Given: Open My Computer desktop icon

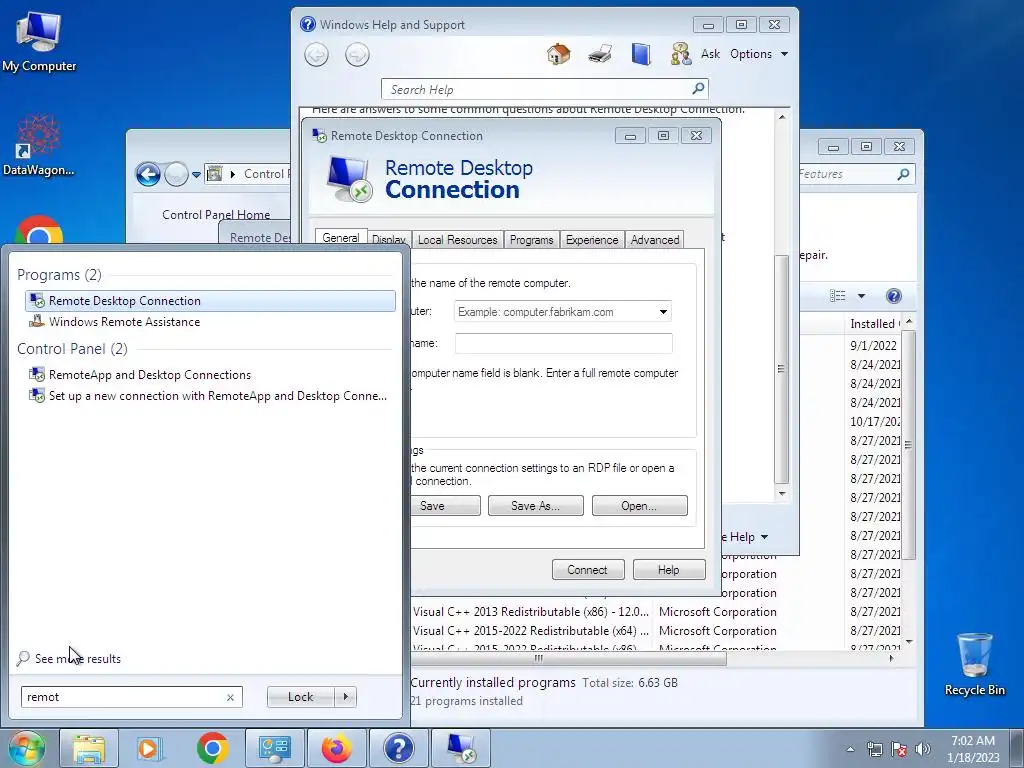Looking at the screenshot, I should tap(39, 40).
